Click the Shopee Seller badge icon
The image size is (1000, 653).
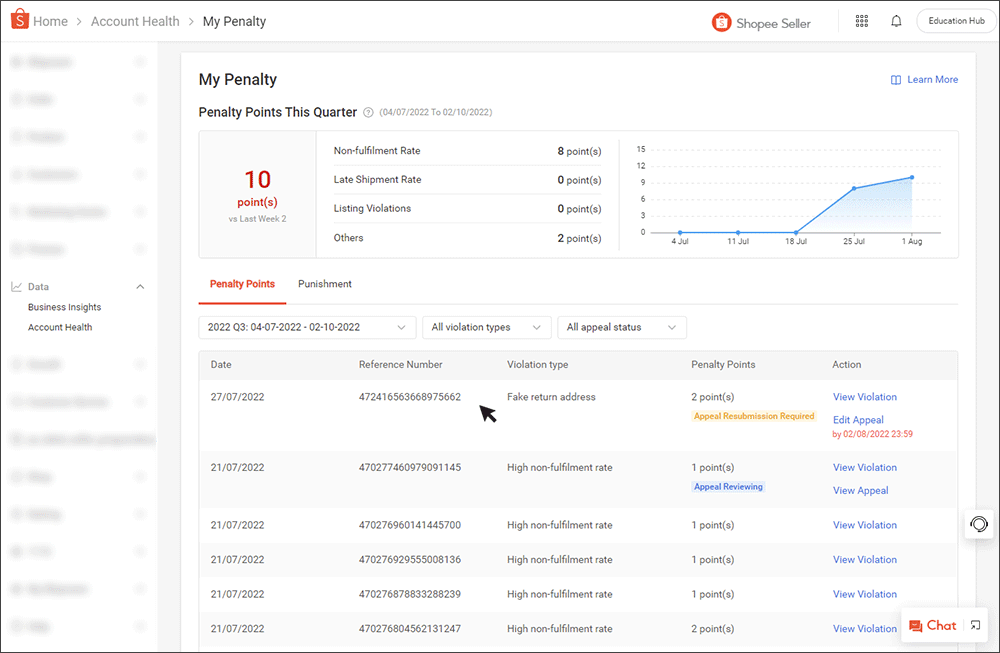click(x=722, y=21)
